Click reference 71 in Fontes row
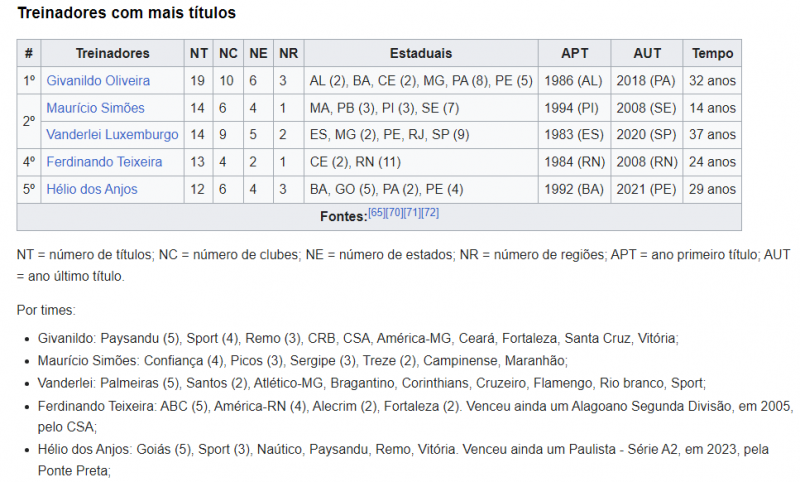The width and height of the screenshot is (800, 482). click(413, 213)
